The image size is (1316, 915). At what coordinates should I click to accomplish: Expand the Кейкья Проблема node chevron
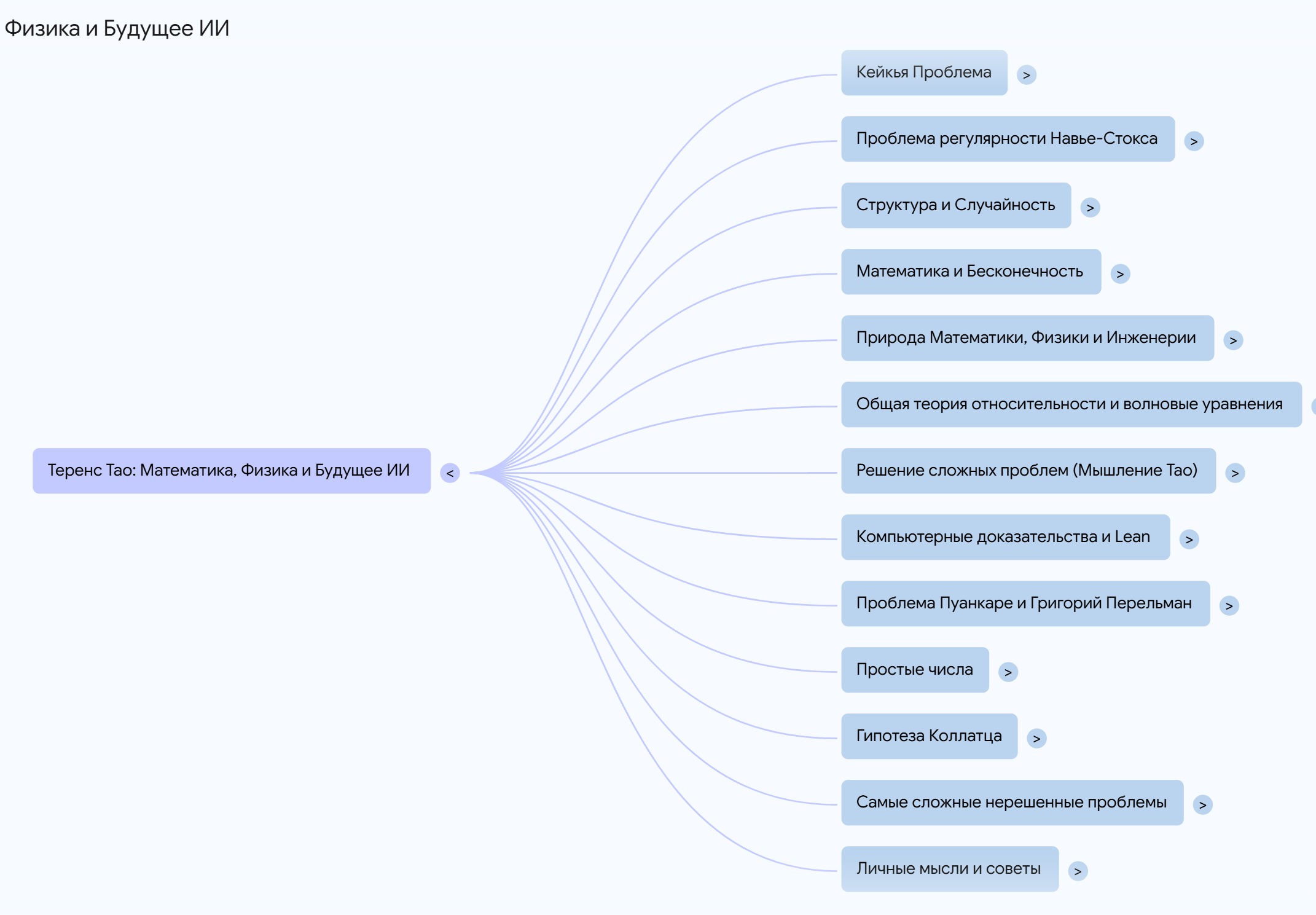click(1026, 75)
